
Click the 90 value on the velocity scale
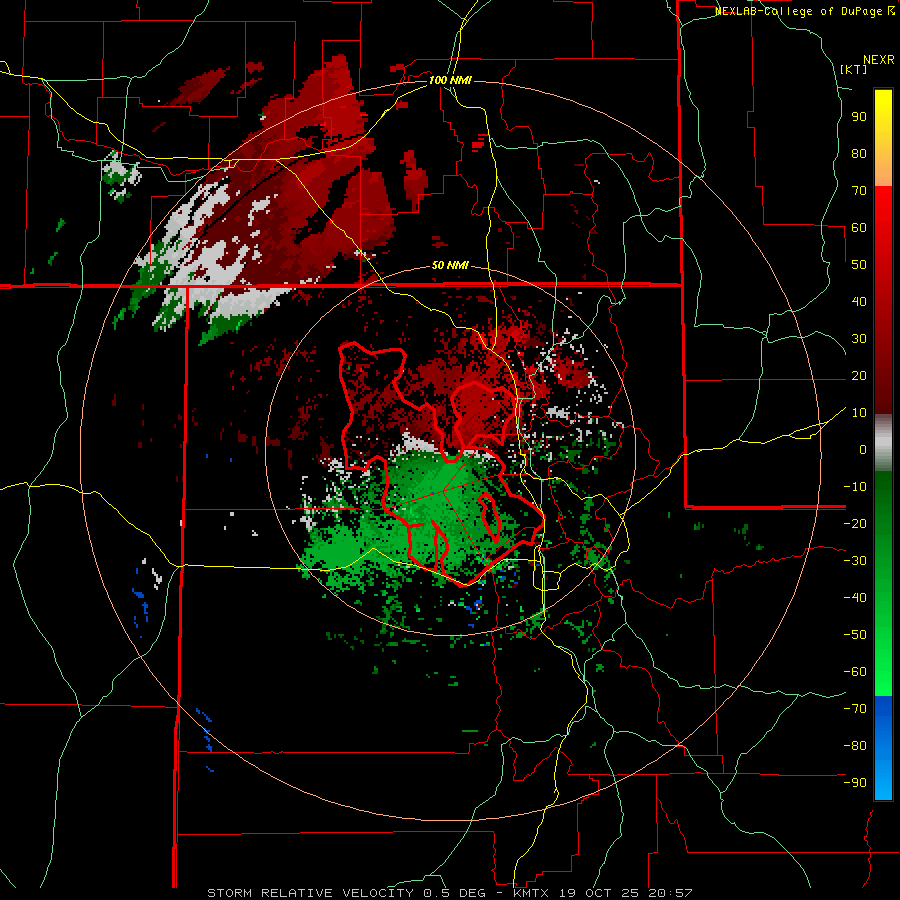[x=859, y=117]
